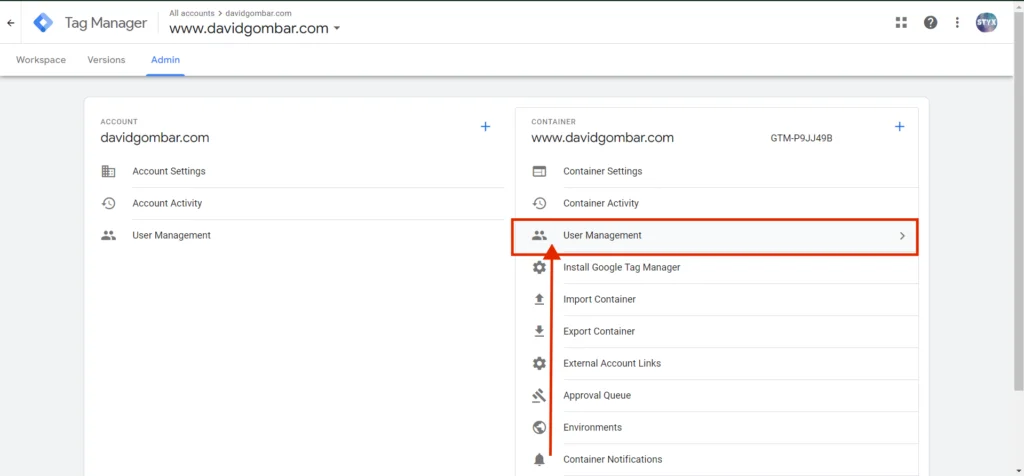
Task: Click the Environments globe icon
Action: pos(539,427)
